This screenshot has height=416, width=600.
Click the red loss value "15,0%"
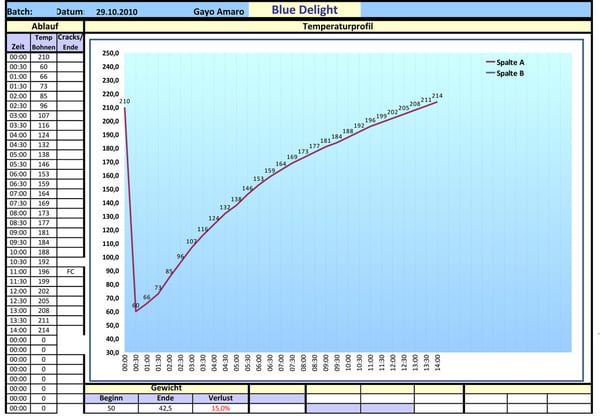[x=220, y=408]
